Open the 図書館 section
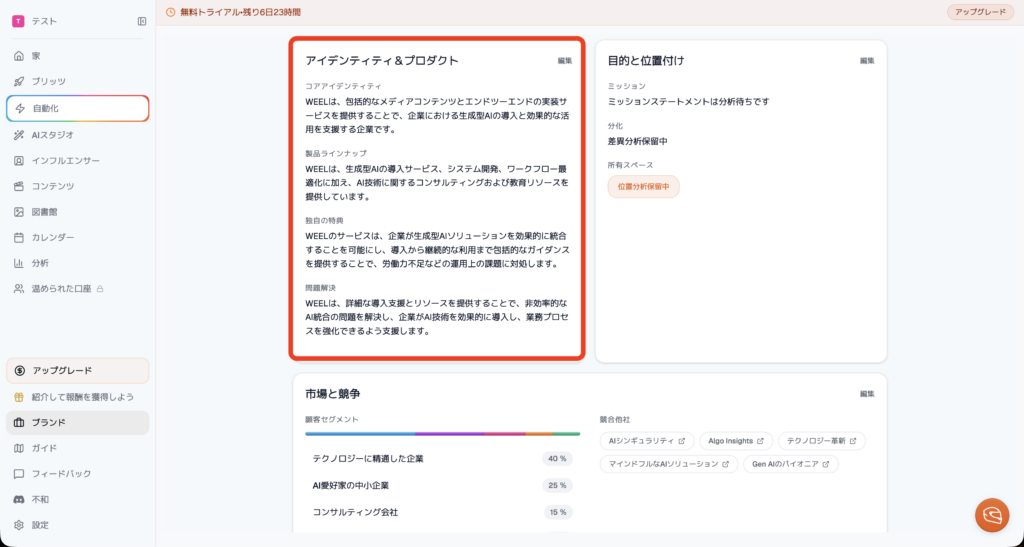 pyautogui.click(x=78, y=212)
